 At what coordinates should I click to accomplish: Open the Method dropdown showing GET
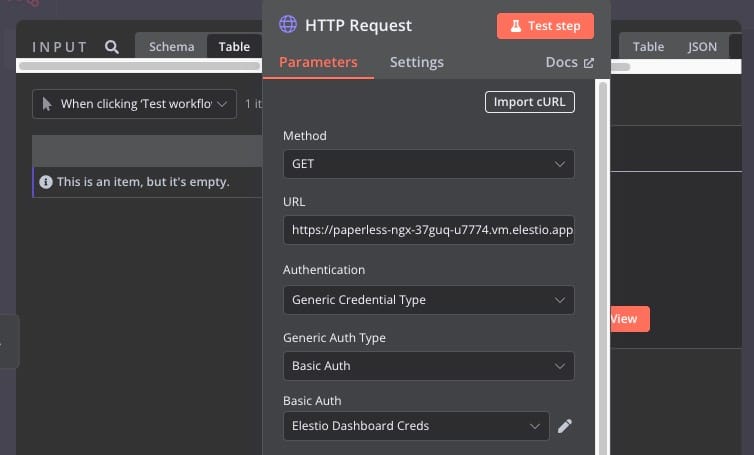(428, 163)
